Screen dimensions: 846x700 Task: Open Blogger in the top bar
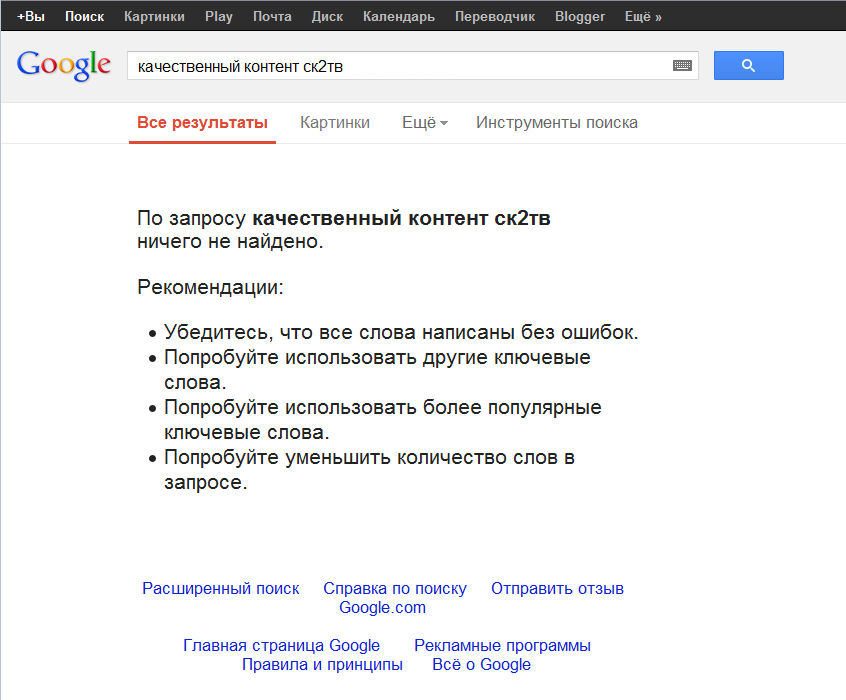click(x=579, y=16)
